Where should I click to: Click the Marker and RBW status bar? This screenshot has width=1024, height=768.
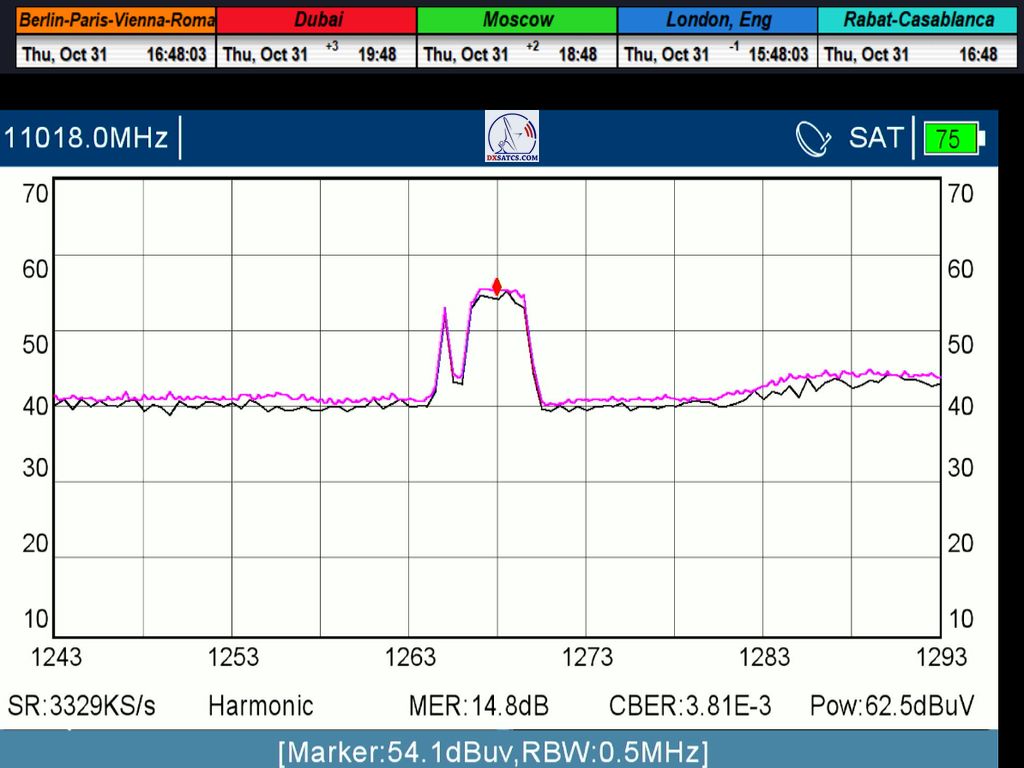click(493, 752)
